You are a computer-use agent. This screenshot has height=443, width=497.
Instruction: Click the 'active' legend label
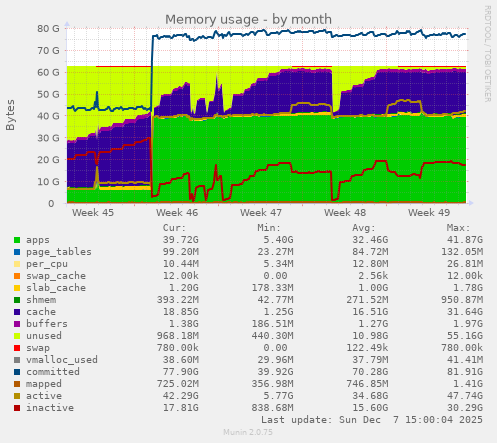click(44, 396)
